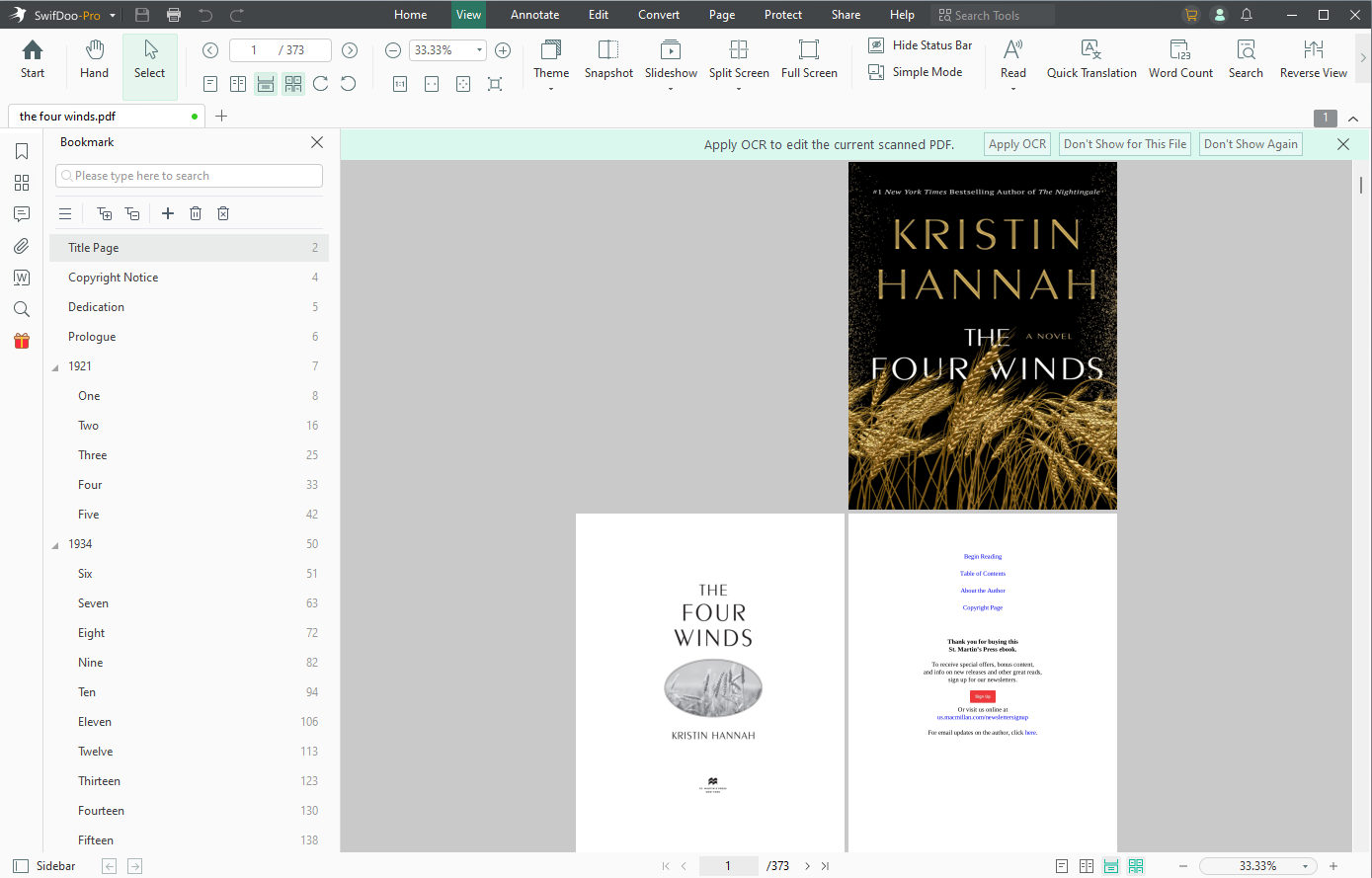The width and height of the screenshot is (1372, 878).
Task: Collapse all bookmarks in the panel
Action: click(x=132, y=213)
